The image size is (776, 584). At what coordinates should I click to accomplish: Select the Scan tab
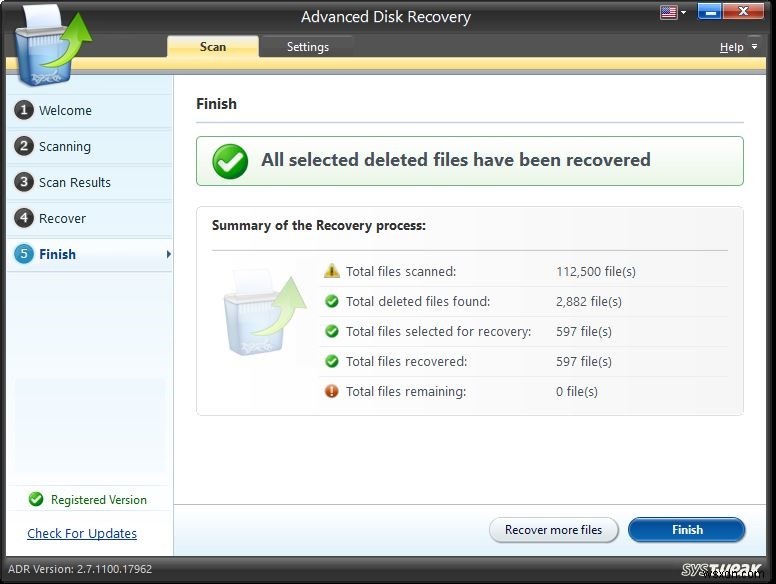point(213,47)
